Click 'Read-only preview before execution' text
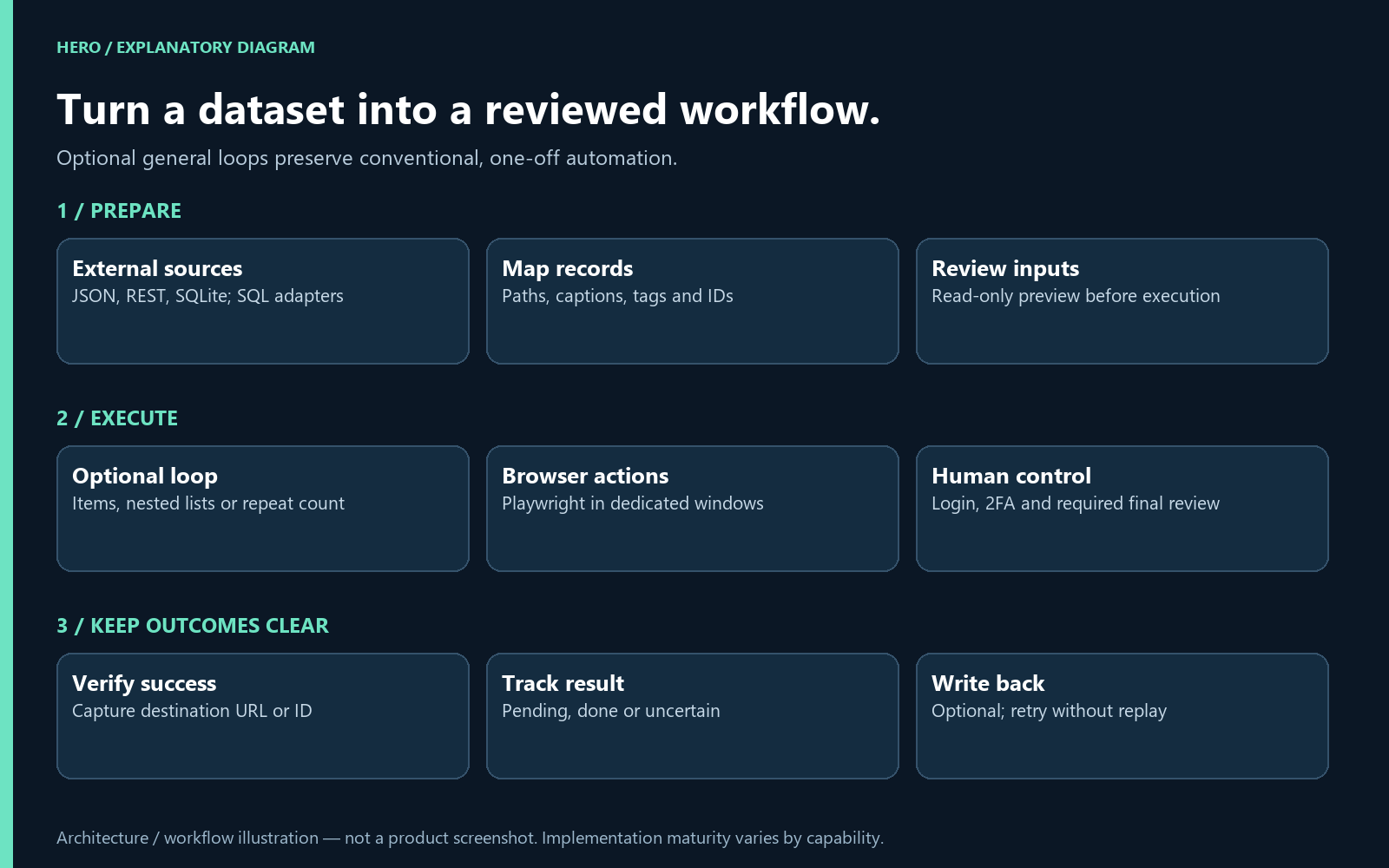The width and height of the screenshot is (1389, 868). tap(1076, 296)
